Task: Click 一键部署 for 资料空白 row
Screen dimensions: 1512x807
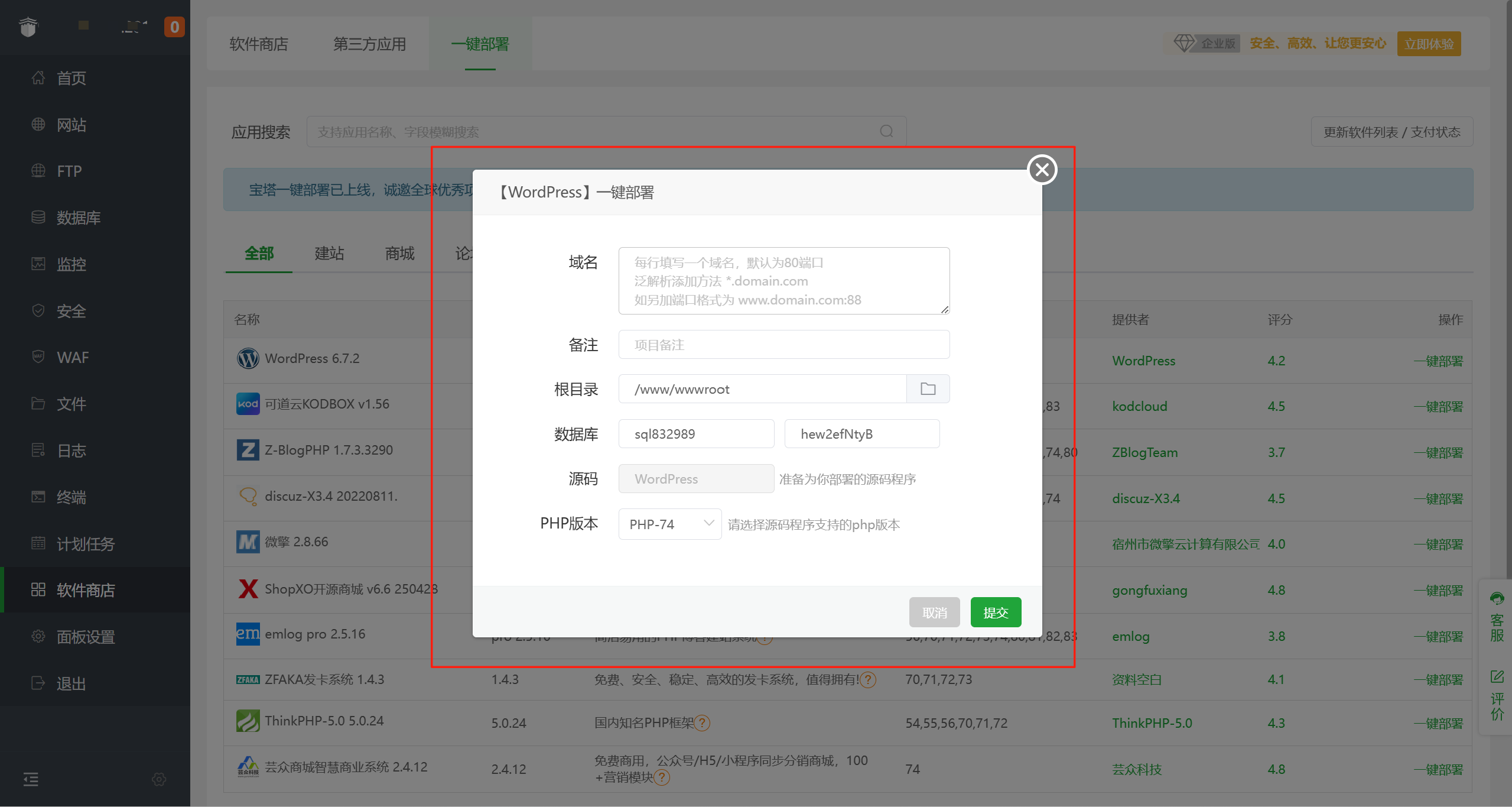Action: pyautogui.click(x=1439, y=679)
